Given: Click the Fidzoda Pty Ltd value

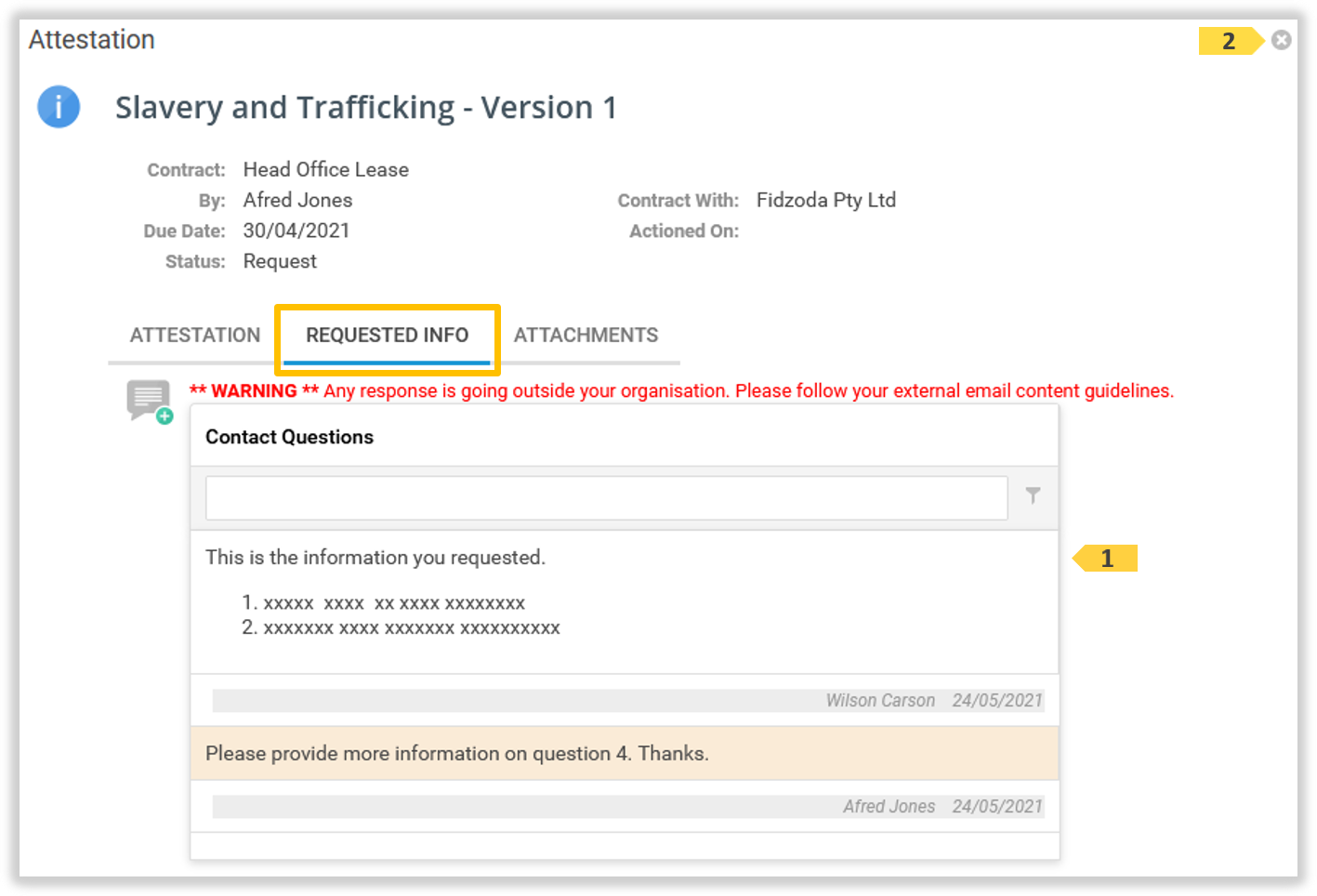Looking at the screenshot, I should pos(826,200).
